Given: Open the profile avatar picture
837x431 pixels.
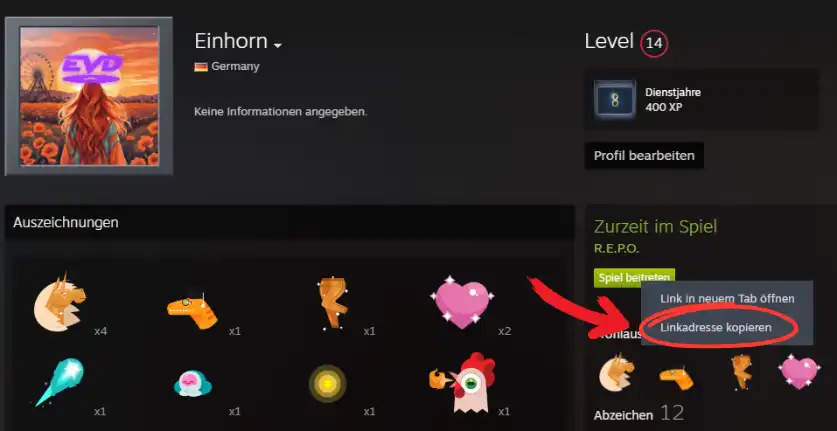Looking at the screenshot, I should pos(89,96).
